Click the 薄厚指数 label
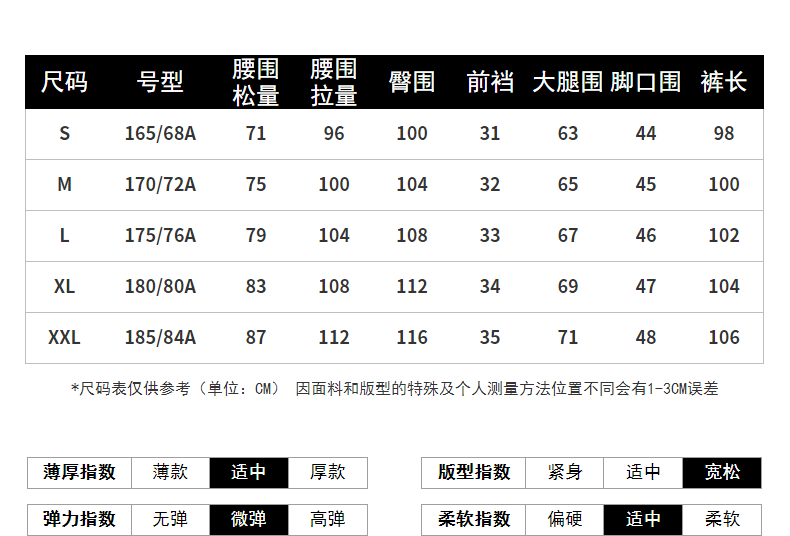Viewport: 790px width, 536px height. tap(79, 473)
